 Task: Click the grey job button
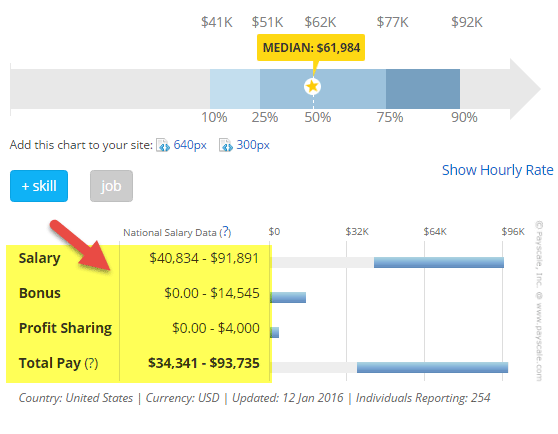[x=111, y=186]
